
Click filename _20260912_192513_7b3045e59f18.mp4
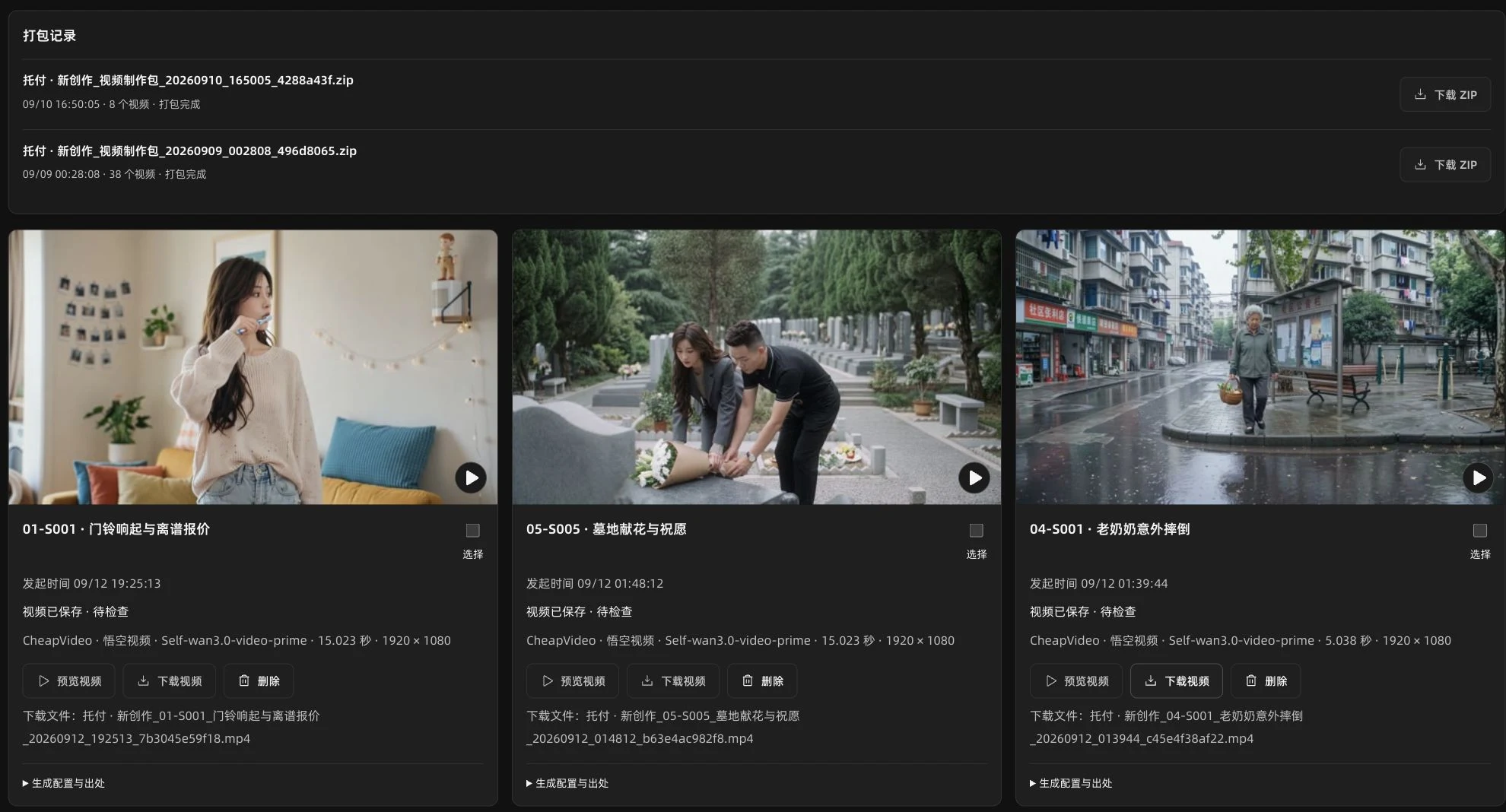[x=137, y=738]
